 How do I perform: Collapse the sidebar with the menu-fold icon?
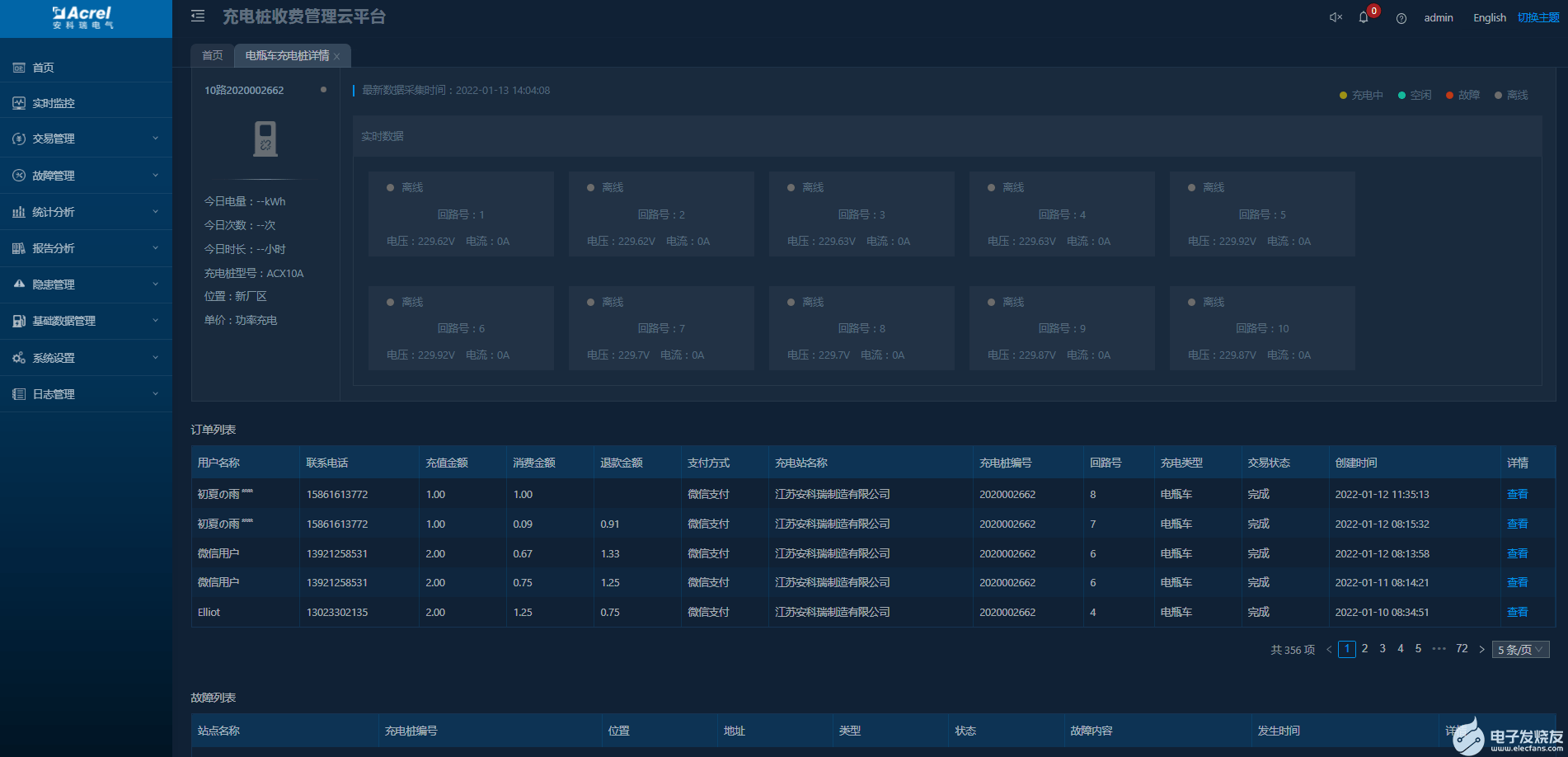click(198, 16)
